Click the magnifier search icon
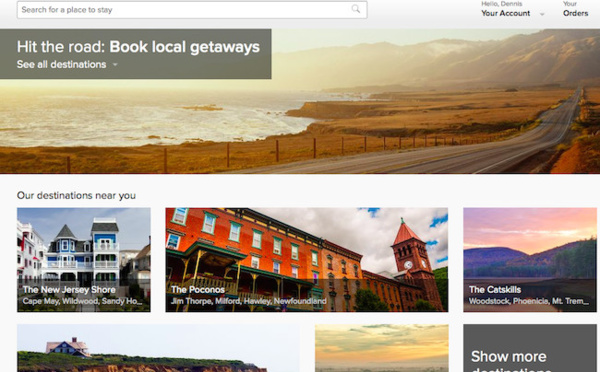The image size is (600, 372). click(356, 9)
